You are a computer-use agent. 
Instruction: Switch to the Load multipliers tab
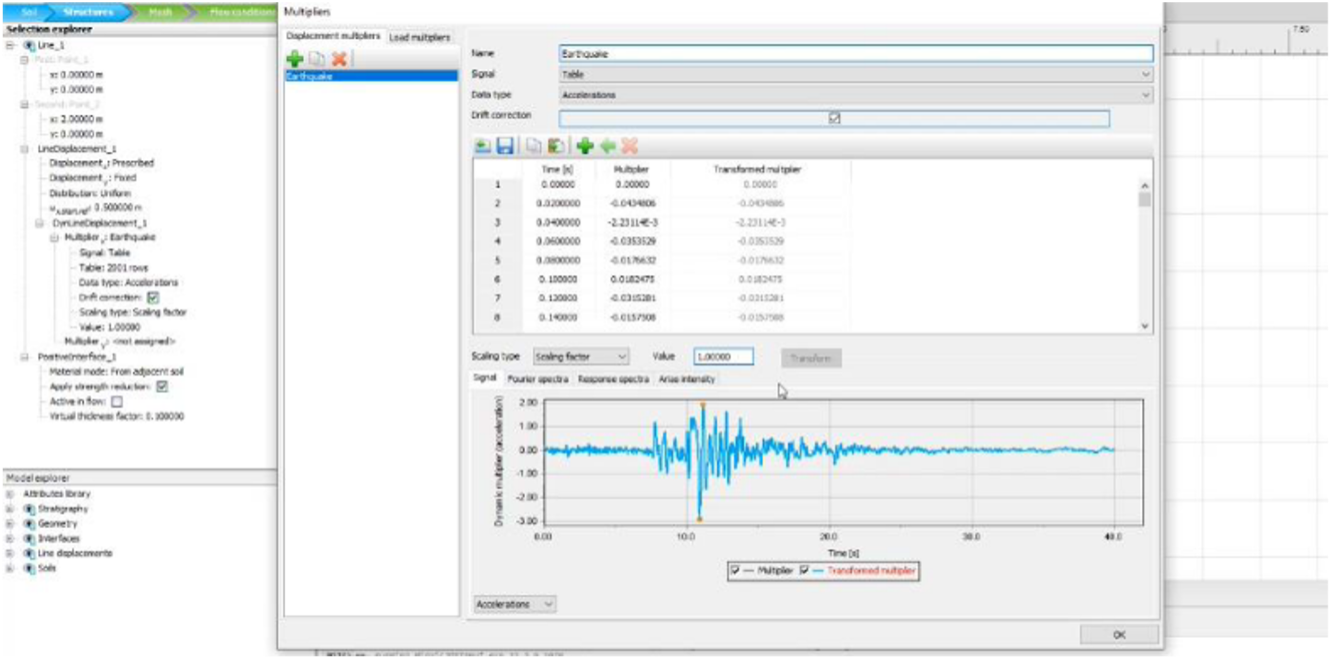[420, 37]
